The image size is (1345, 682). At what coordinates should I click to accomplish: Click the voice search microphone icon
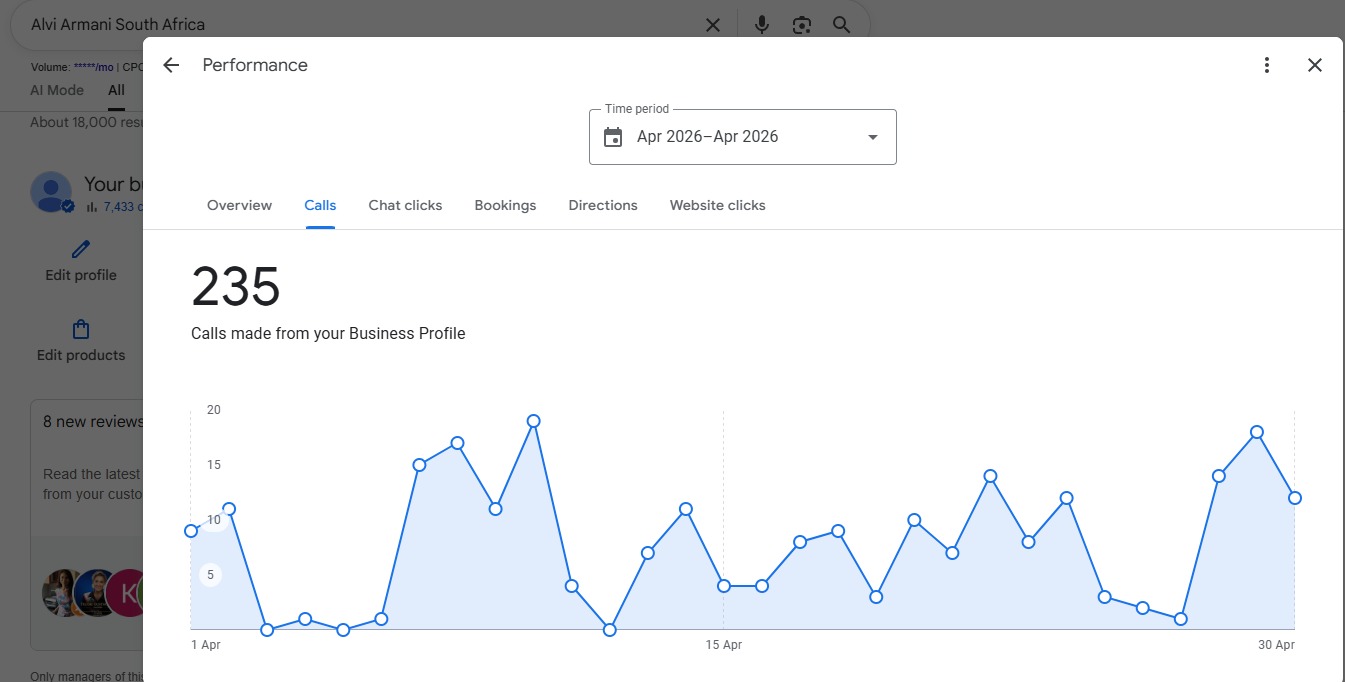click(x=762, y=25)
